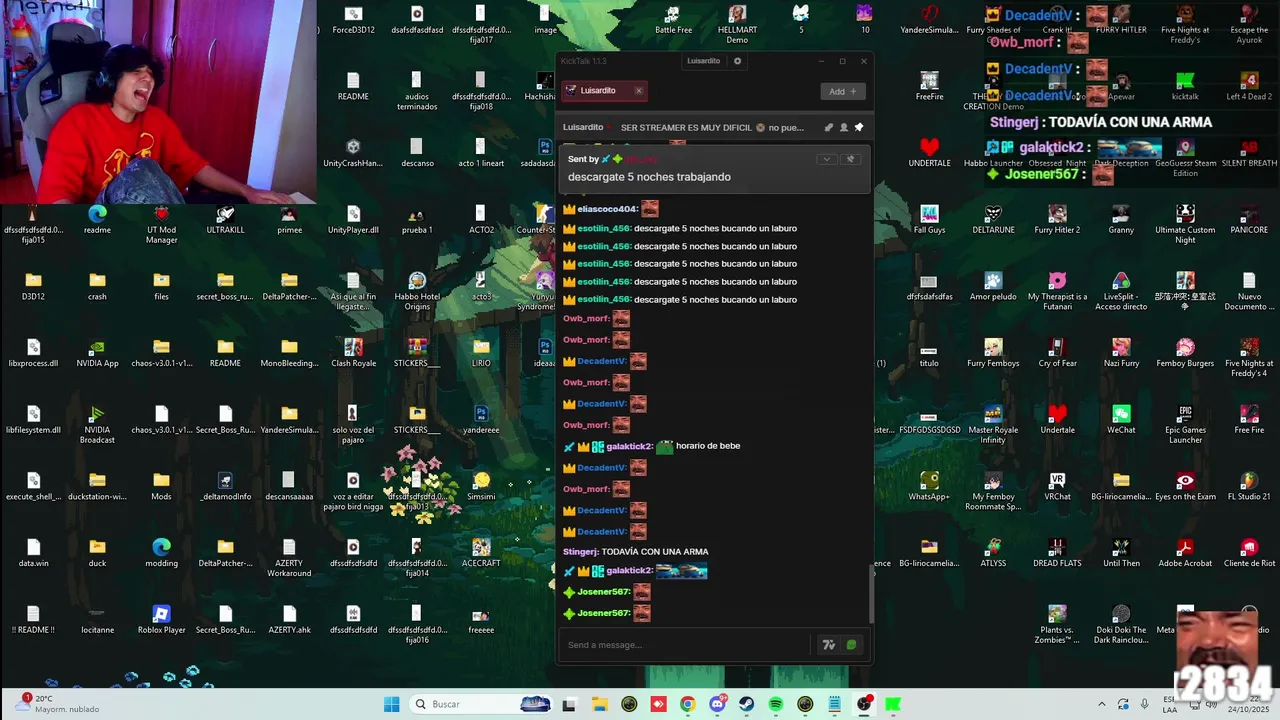
Task: Select LiveSplit shortcut desktop icon
Action: point(1121,291)
